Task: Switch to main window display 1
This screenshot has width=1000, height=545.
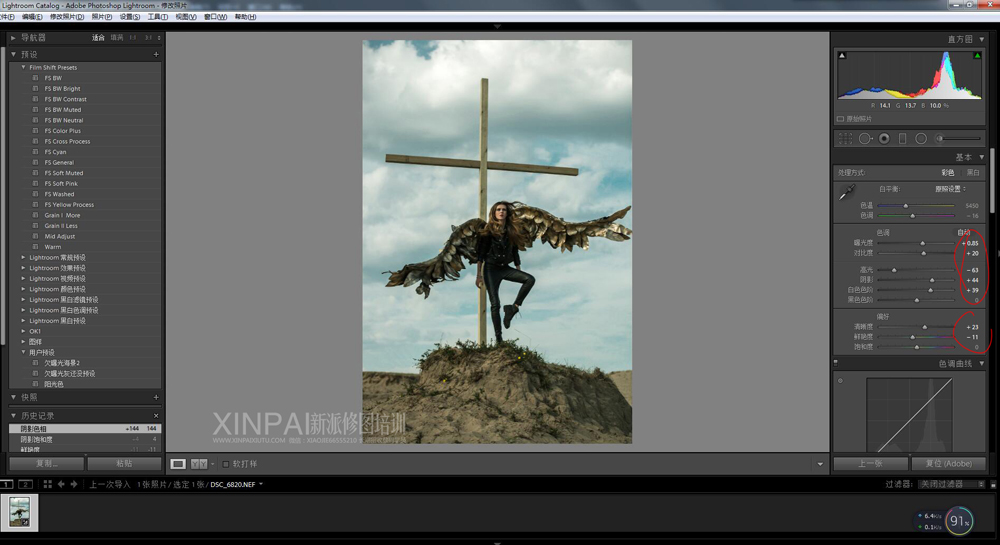Action: 6,484
